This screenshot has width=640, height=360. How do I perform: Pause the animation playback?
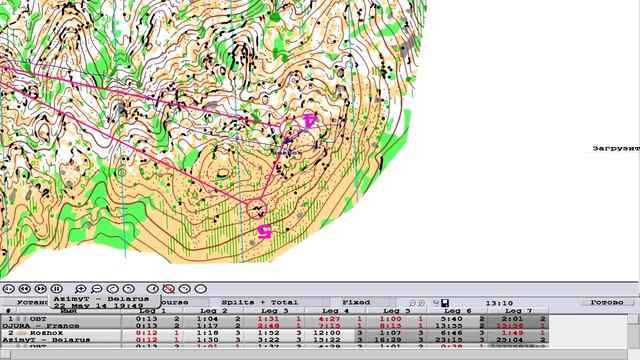(57, 289)
